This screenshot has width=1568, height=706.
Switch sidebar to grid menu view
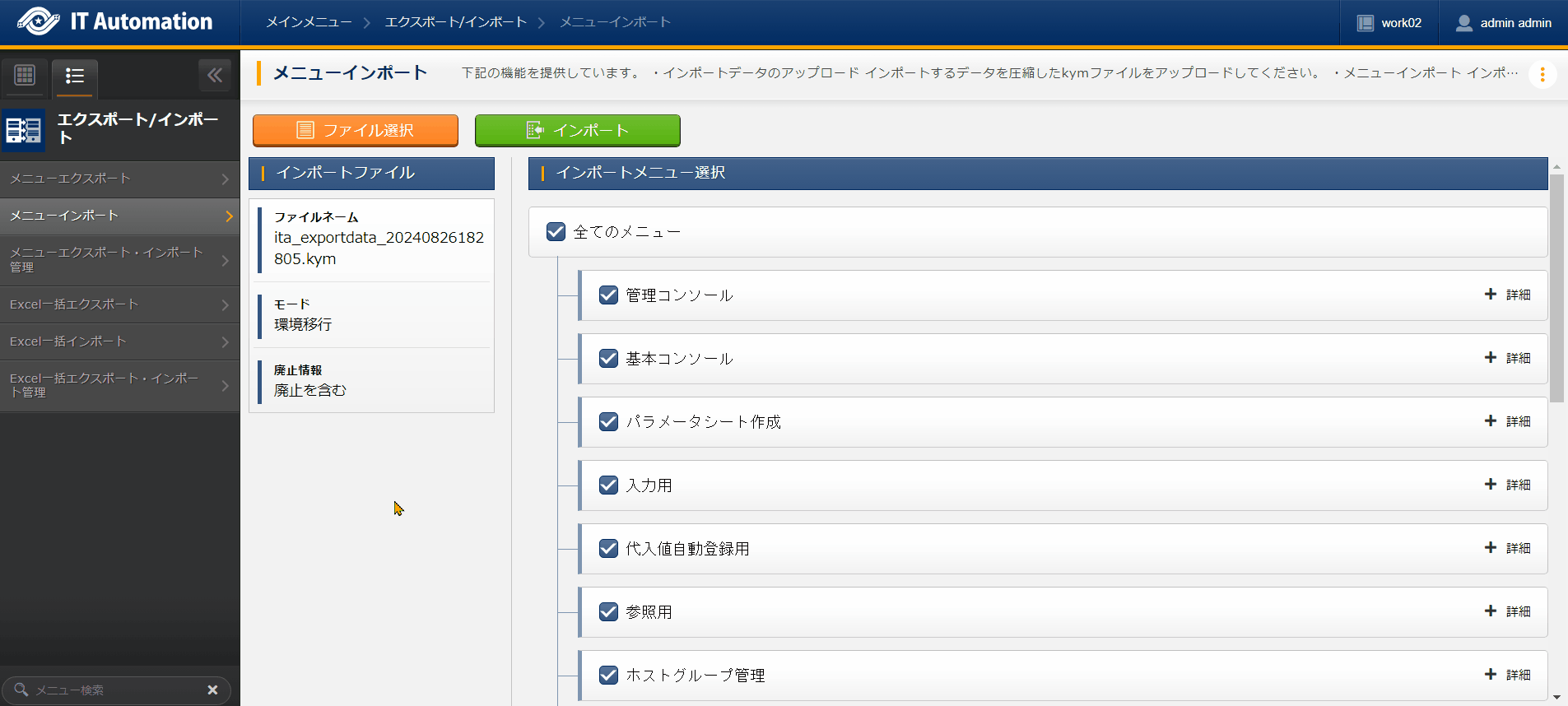tap(25, 76)
